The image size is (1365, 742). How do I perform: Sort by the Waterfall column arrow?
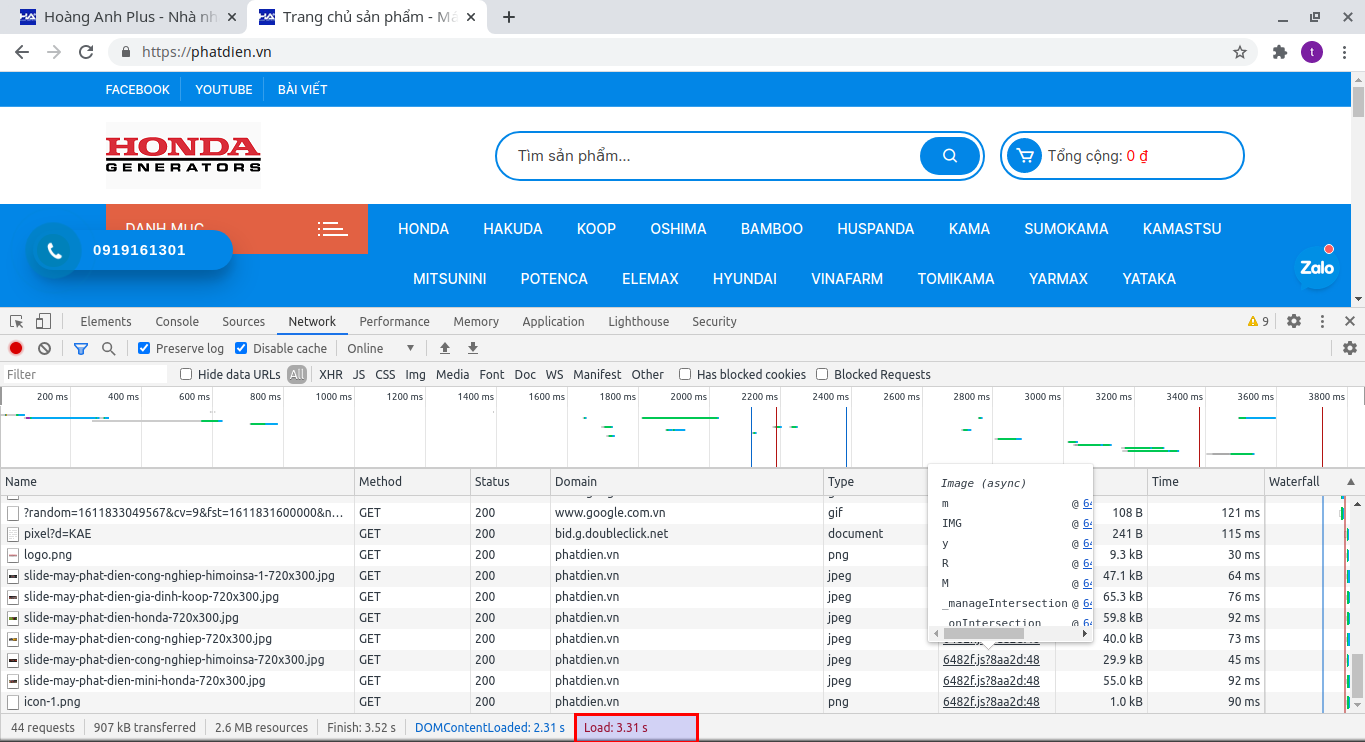point(1351,481)
